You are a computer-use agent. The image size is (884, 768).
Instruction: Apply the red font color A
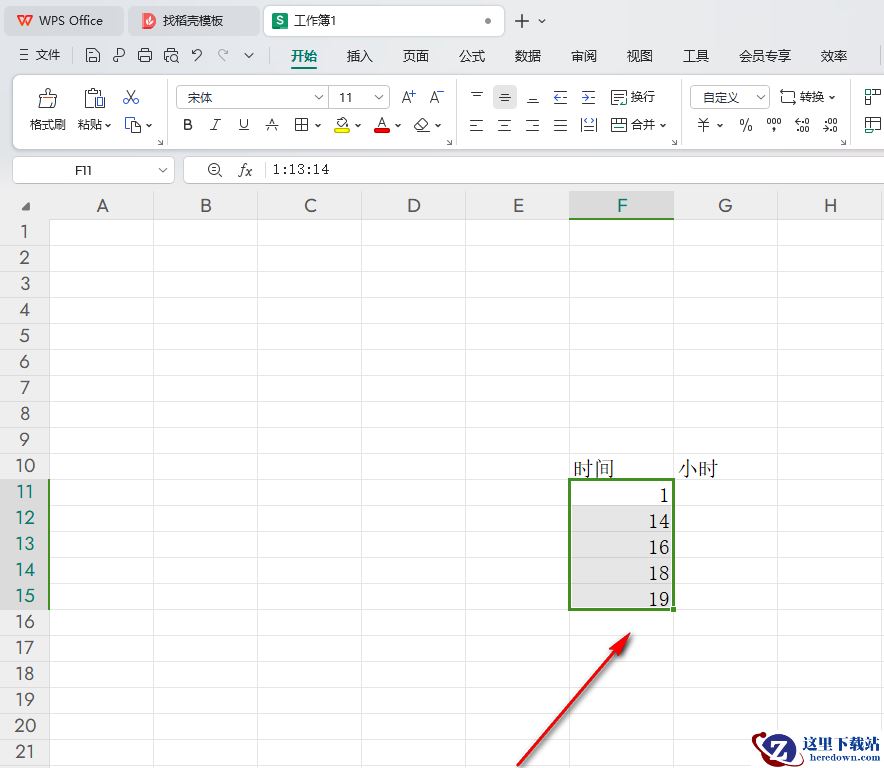382,125
